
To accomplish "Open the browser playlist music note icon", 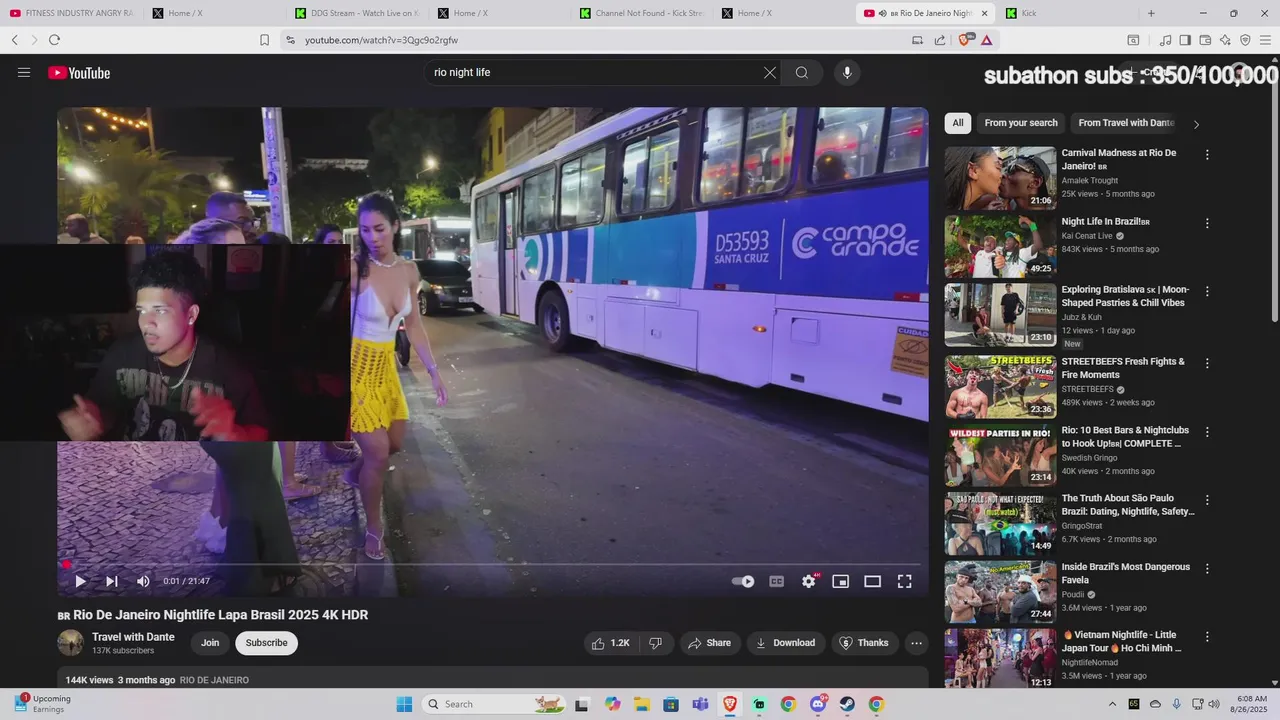I will 1165,40.
